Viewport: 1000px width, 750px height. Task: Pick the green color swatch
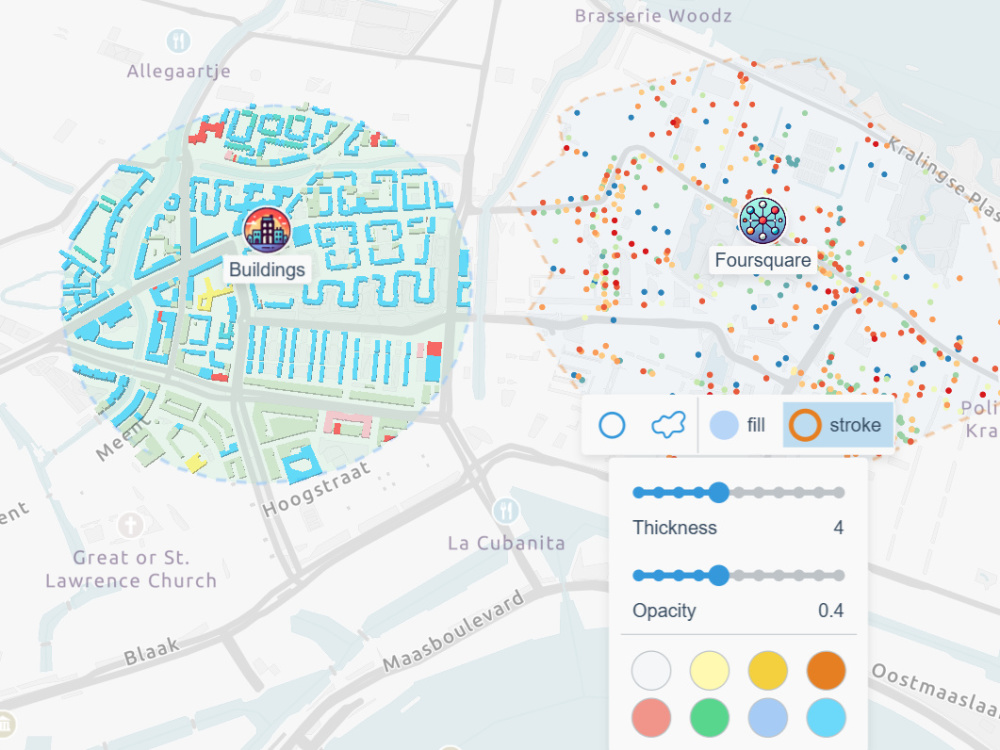click(x=709, y=717)
